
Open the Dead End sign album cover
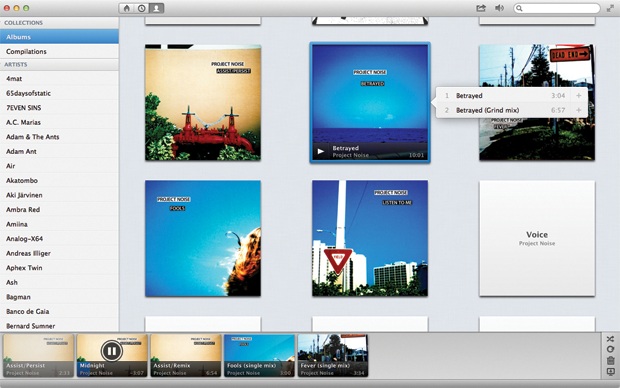pyautogui.click(x=537, y=102)
